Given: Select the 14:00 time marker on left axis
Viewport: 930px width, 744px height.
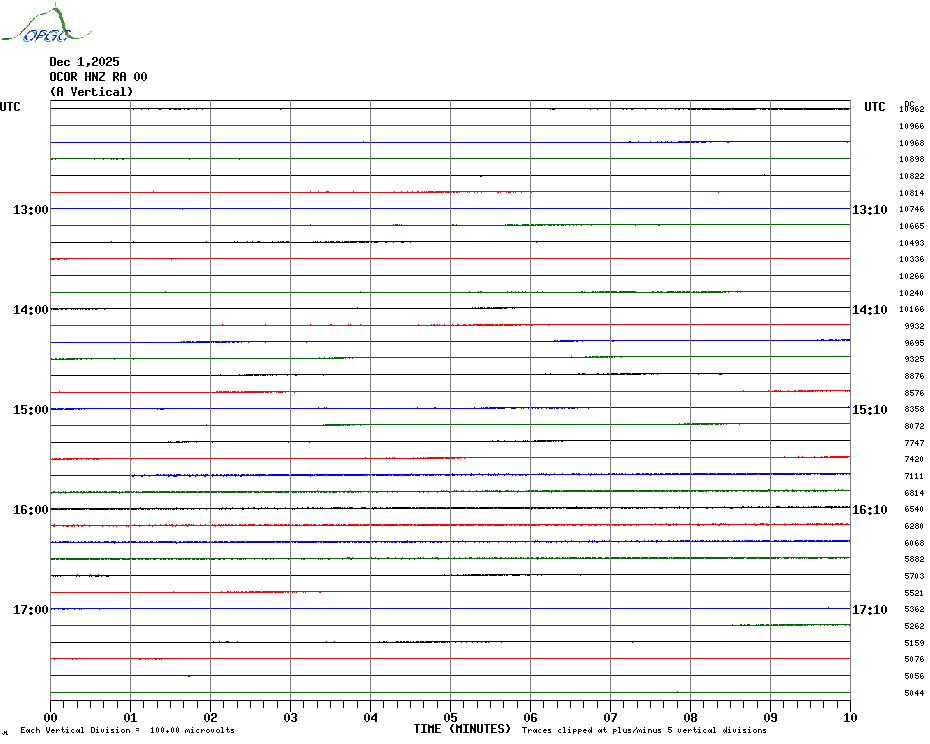Looking at the screenshot, I should pyautogui.click(x=30, y=310).
